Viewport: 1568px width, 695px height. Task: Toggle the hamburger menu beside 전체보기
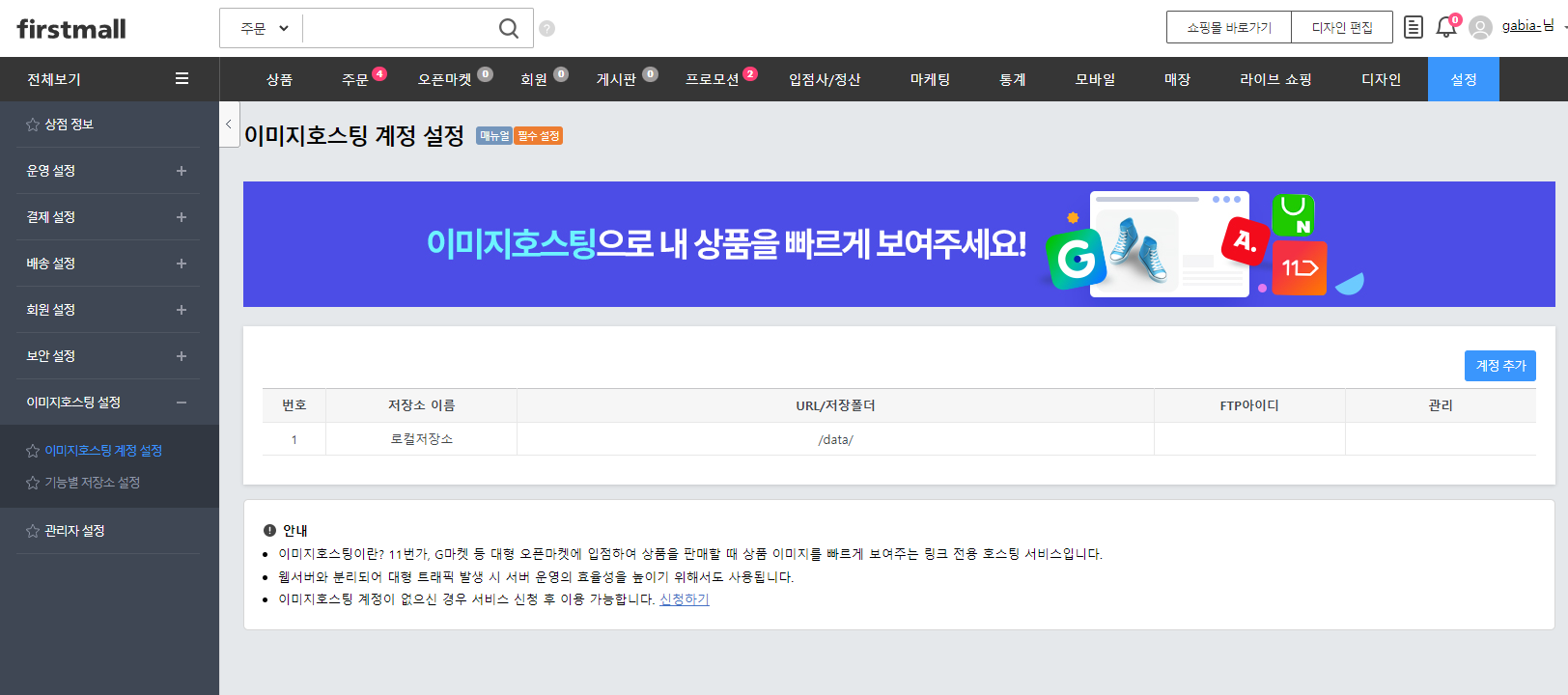pyautogui.click(x=182, y=79)
